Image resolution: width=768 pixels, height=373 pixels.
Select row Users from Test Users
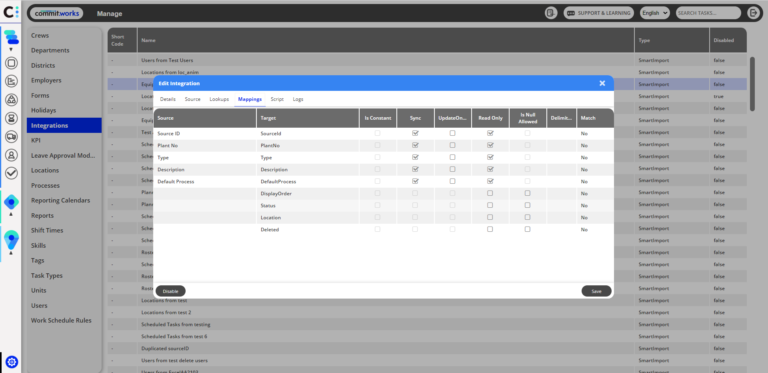click(x=427, y=60)
